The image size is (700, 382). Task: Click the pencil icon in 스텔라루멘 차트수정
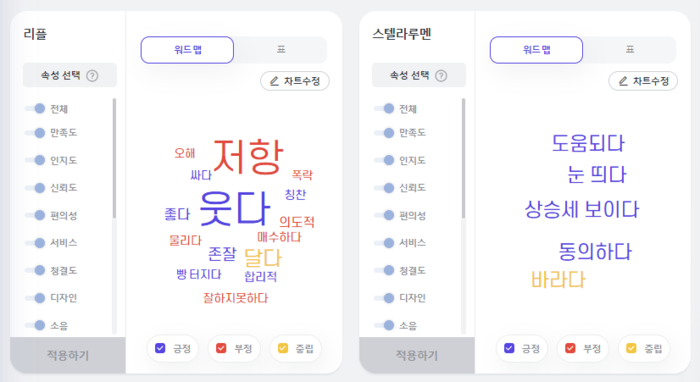tap(623, 81)
